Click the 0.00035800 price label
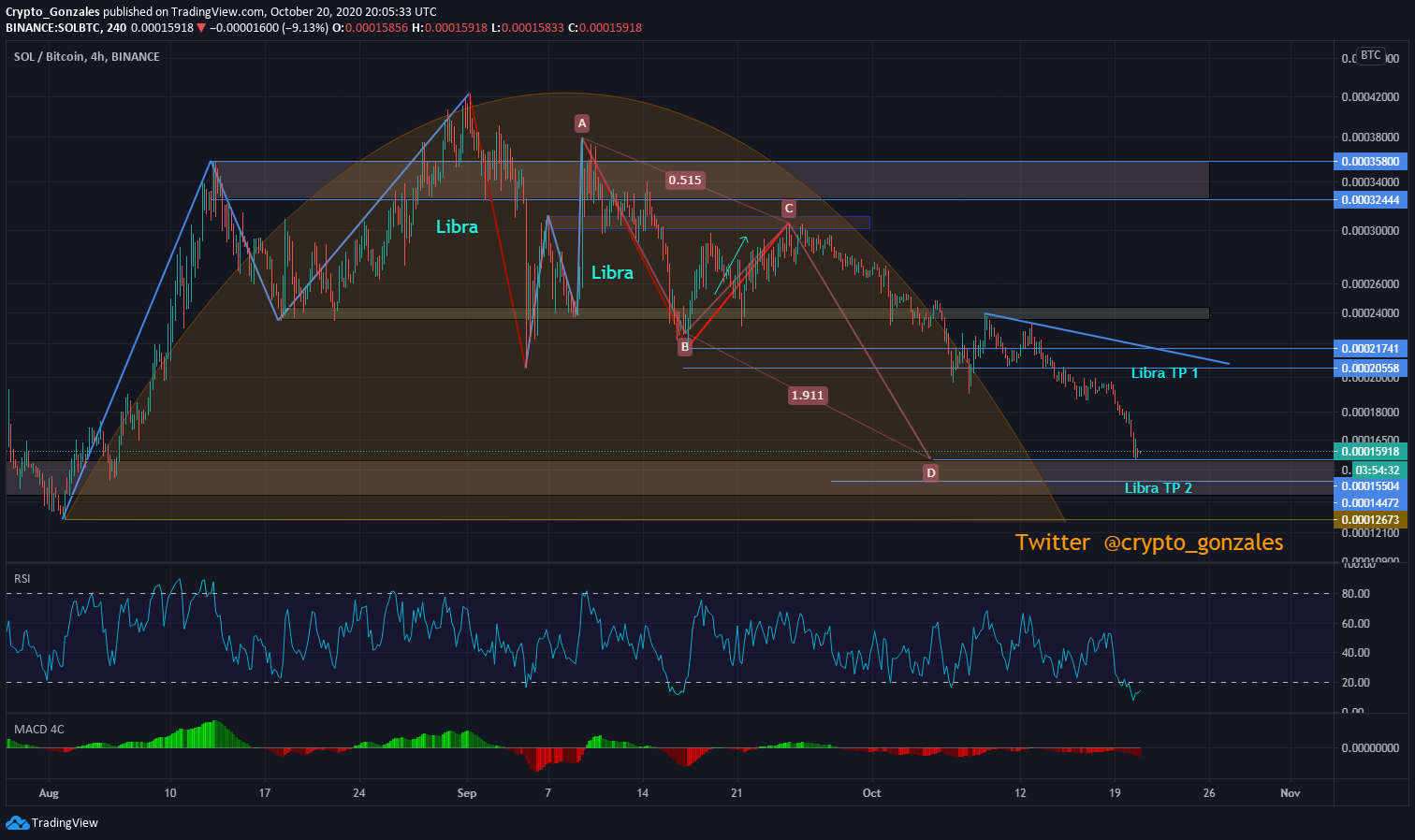The image size is (1415, 840). click(1370, 162)
